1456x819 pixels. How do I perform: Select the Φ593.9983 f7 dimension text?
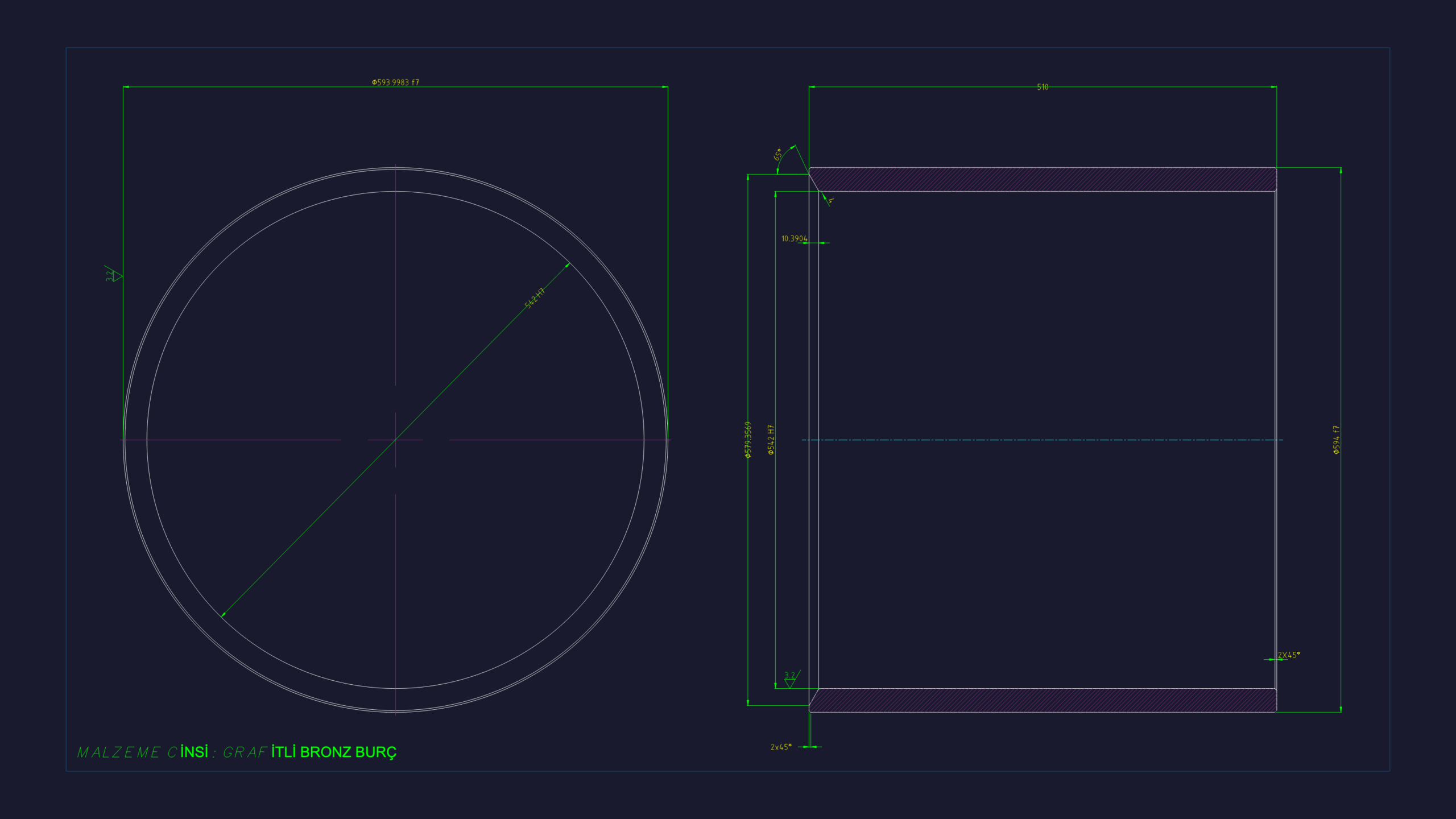coord(395,82)
